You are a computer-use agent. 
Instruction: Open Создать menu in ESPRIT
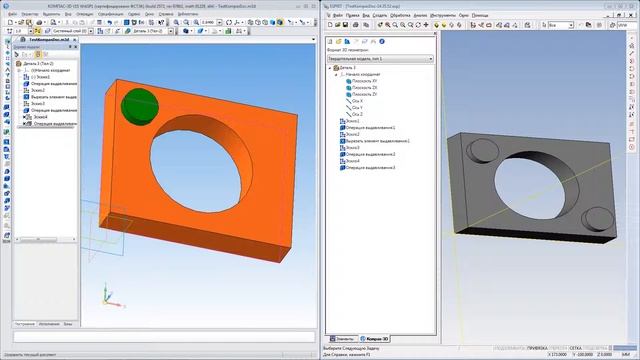coord(380,15)
